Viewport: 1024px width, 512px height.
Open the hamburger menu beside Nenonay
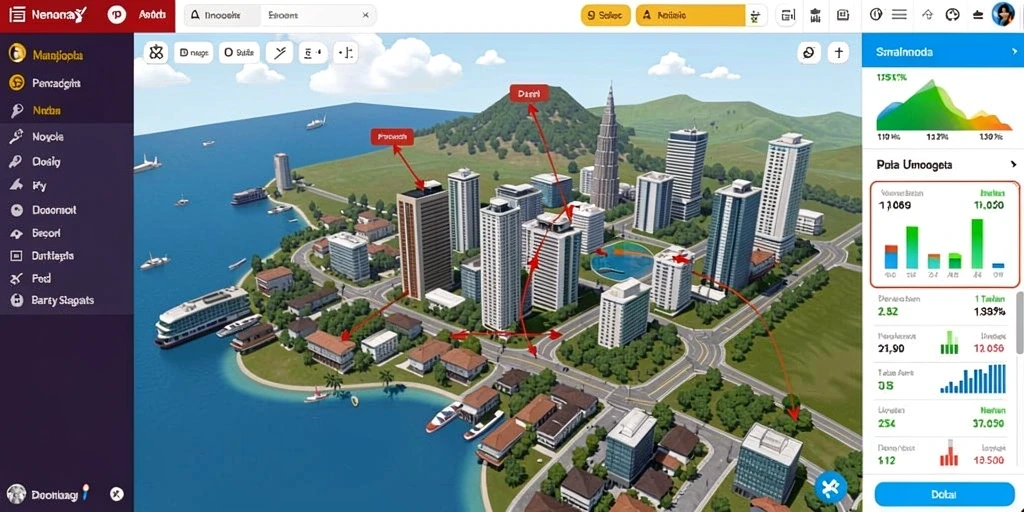[x=17, y=15]
